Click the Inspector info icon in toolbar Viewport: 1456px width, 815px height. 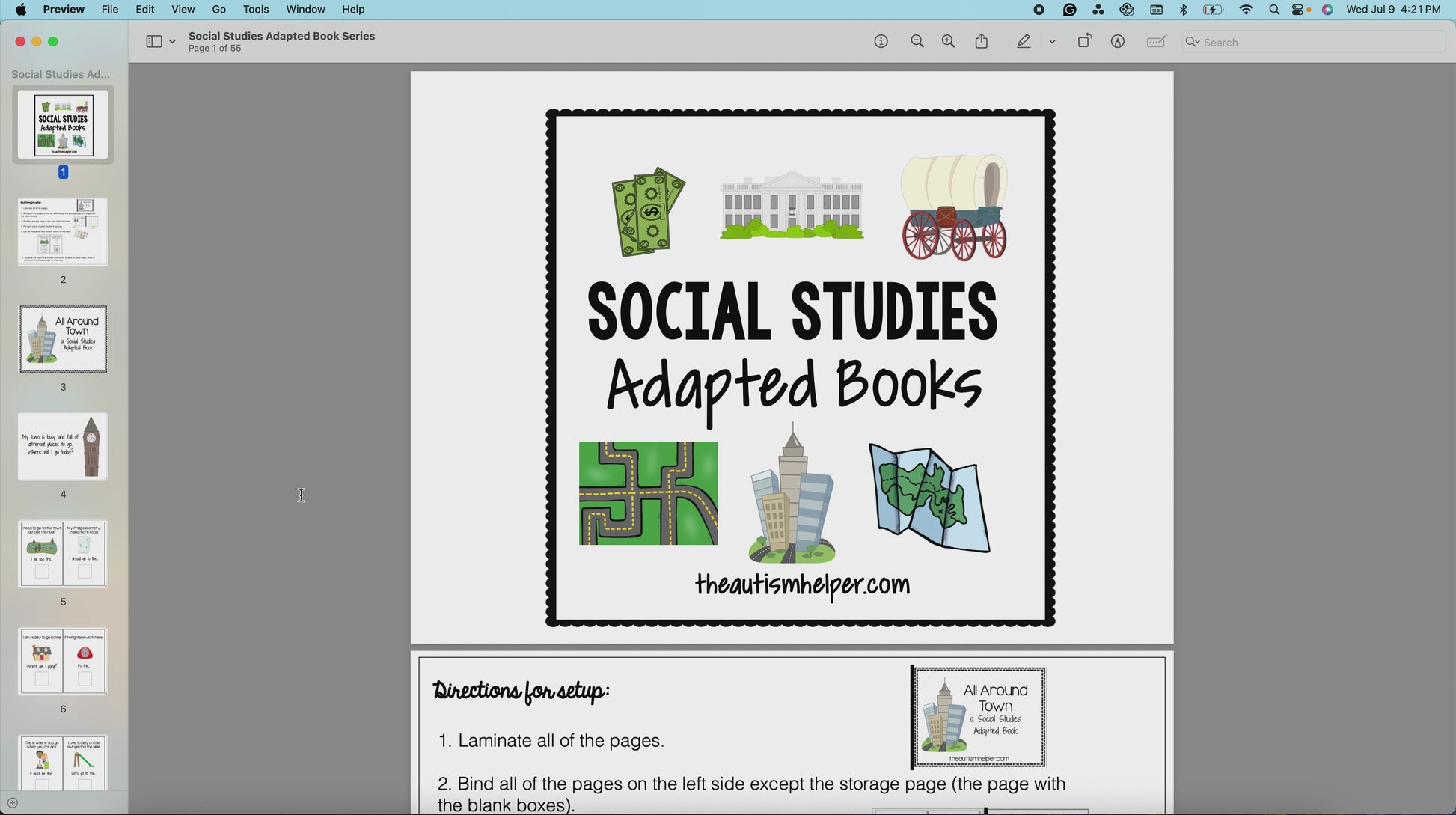tap(881, 42)
